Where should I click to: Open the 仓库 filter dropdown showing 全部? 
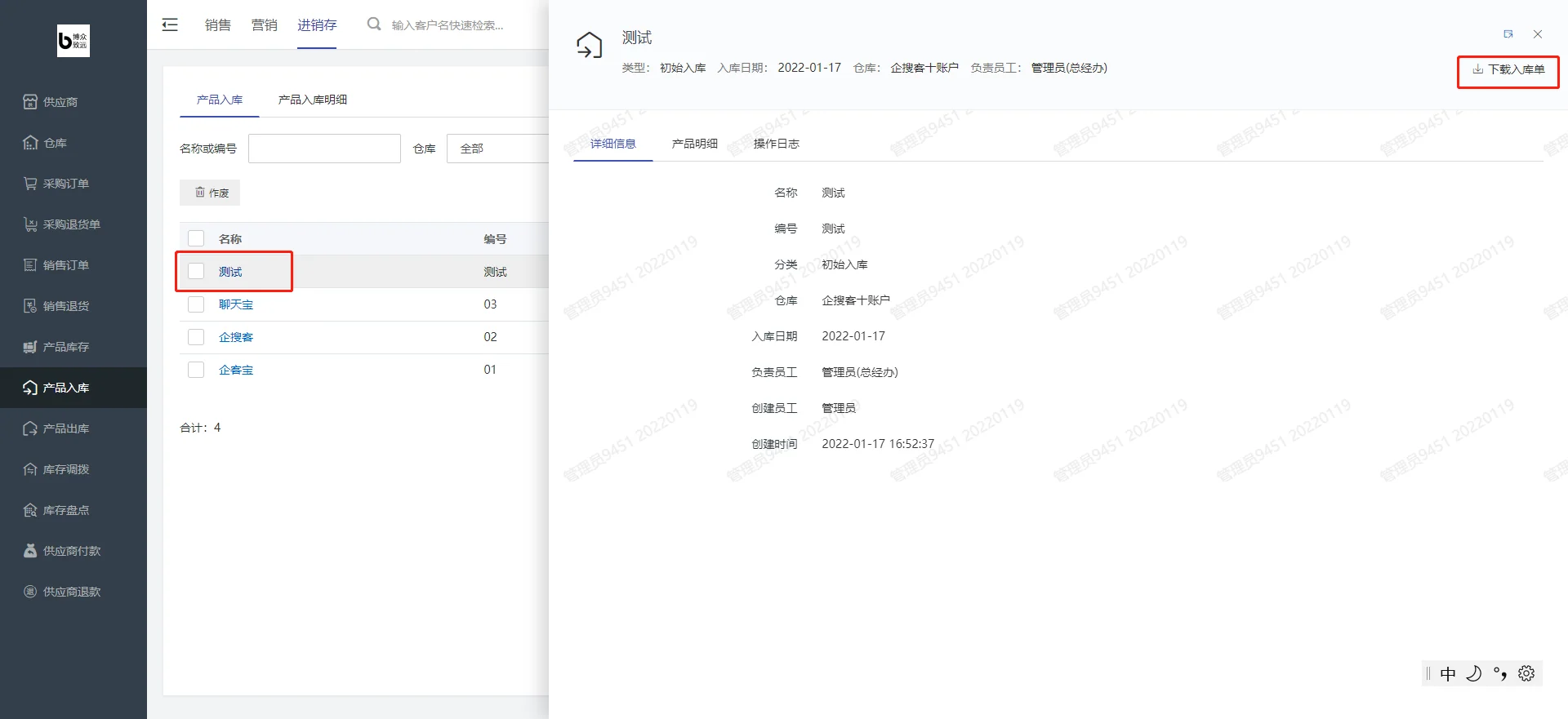point(497,149)
